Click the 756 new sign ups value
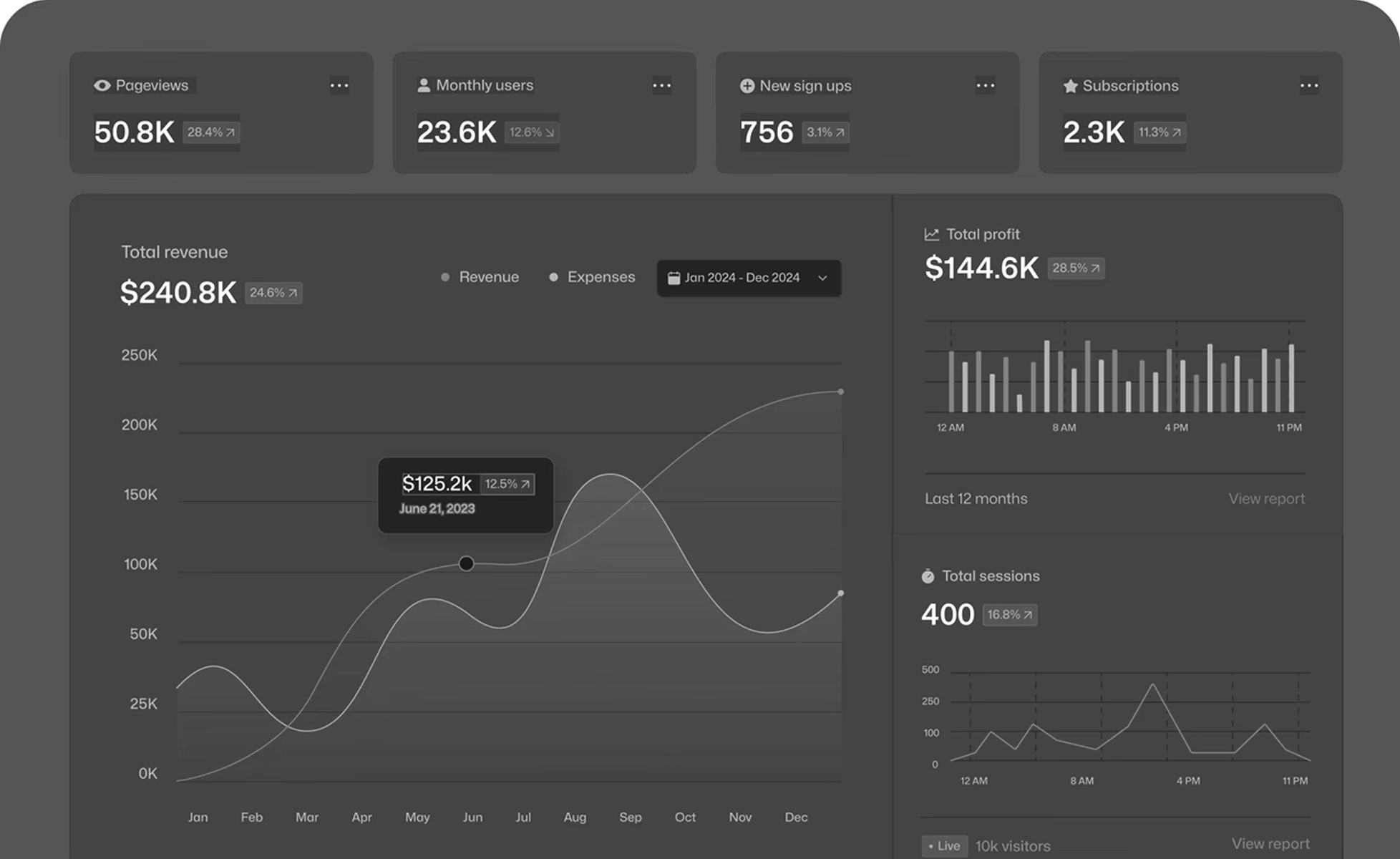This screenshot has height=859, width=1400. 767,132
